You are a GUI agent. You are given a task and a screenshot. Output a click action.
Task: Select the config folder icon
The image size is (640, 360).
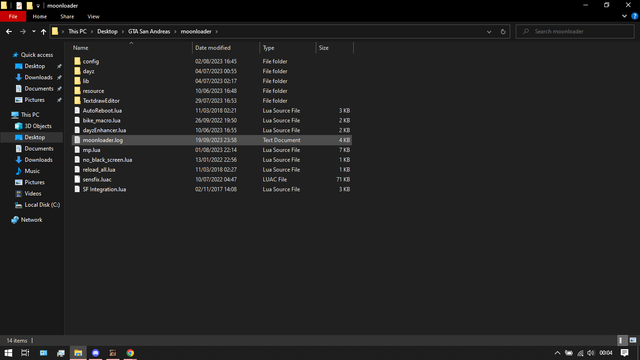[x=77, y=61]
